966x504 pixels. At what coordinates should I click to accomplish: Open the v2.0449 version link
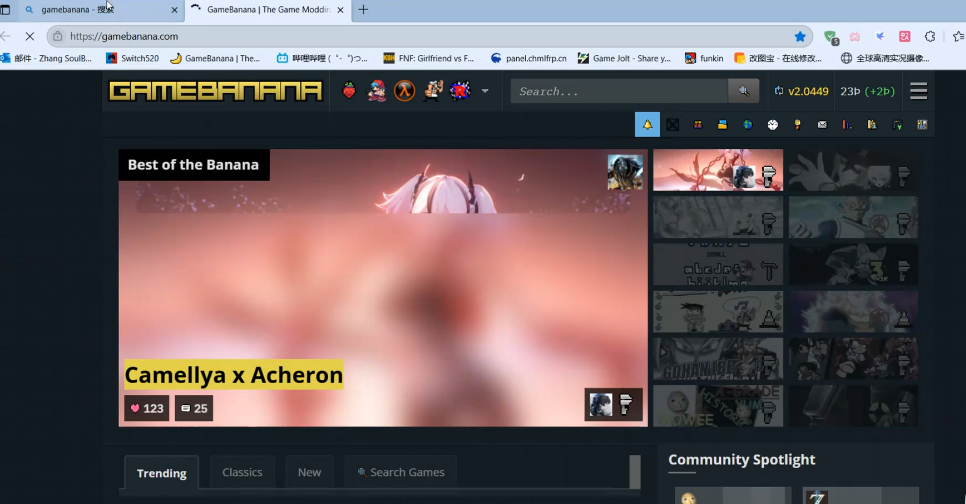[x=802, y=91]
